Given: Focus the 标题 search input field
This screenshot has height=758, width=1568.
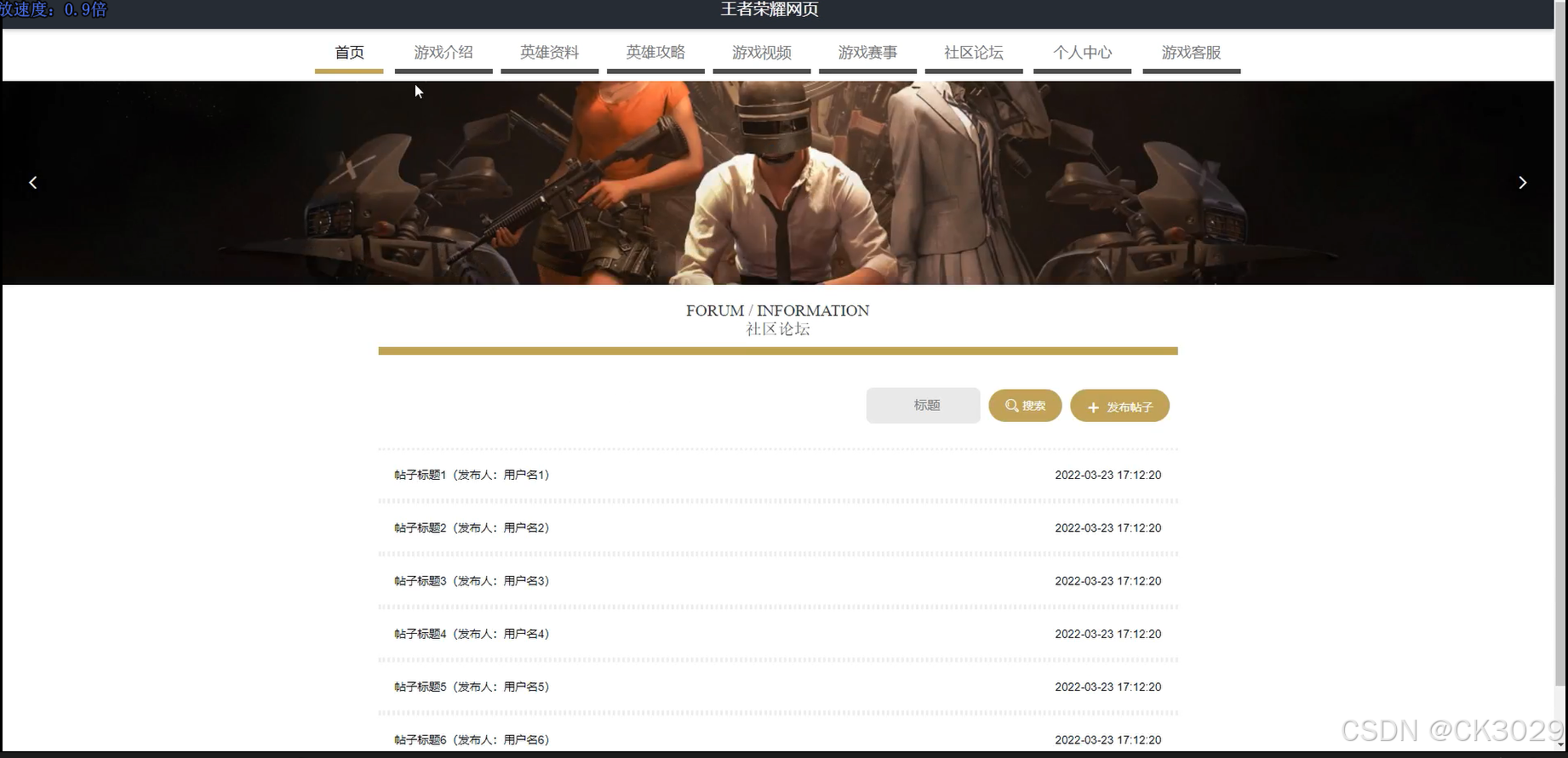Looking at the screenshot, I should tap(924, 406).
